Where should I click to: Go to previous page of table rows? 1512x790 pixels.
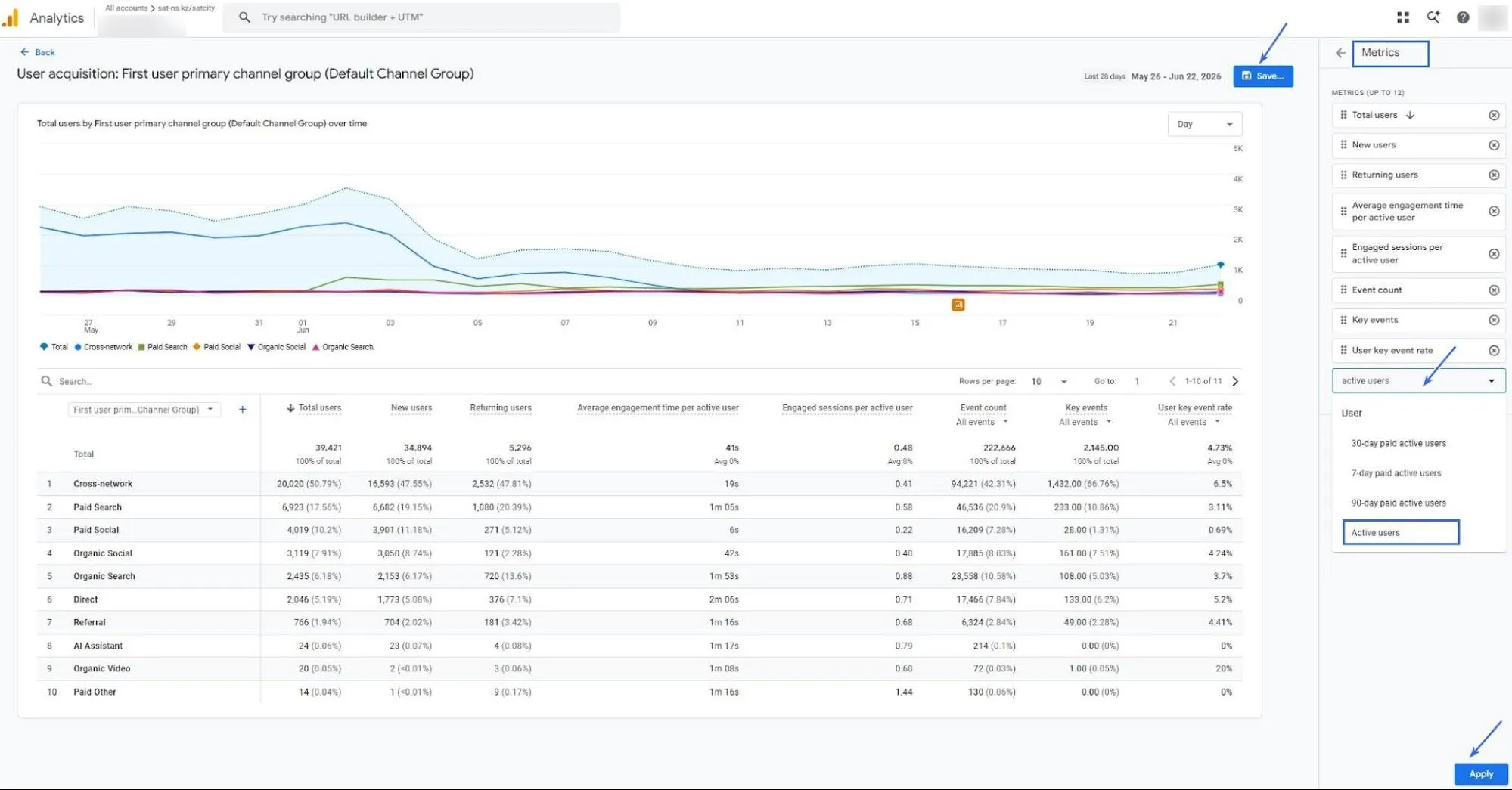click(x=1172, y=381)
